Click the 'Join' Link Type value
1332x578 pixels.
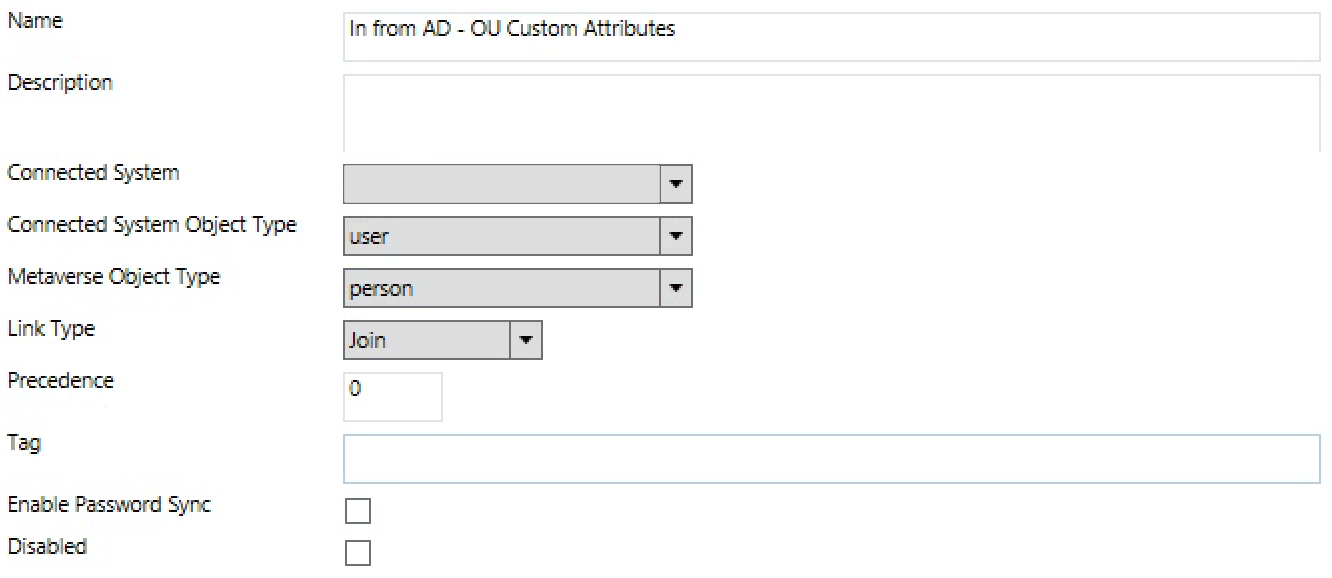tap(427, 341)
